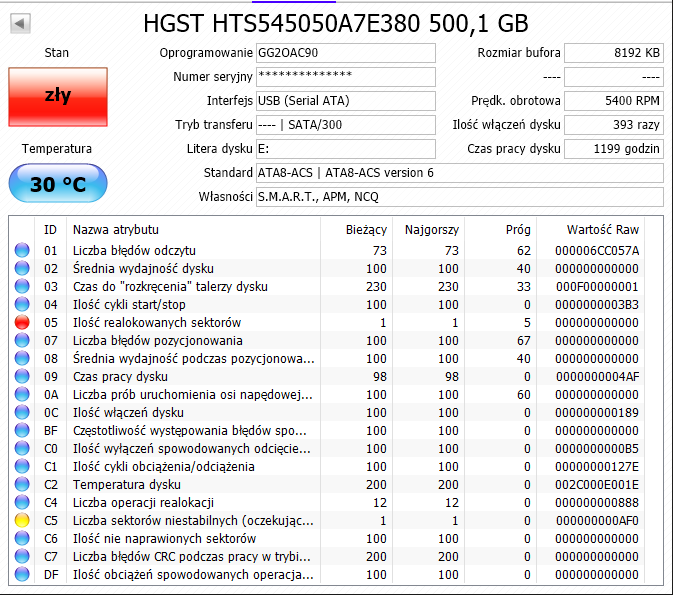Click the Nazwa atrybutu column header
The height and width of the screenshot is (595, 673).
(193, 230)
